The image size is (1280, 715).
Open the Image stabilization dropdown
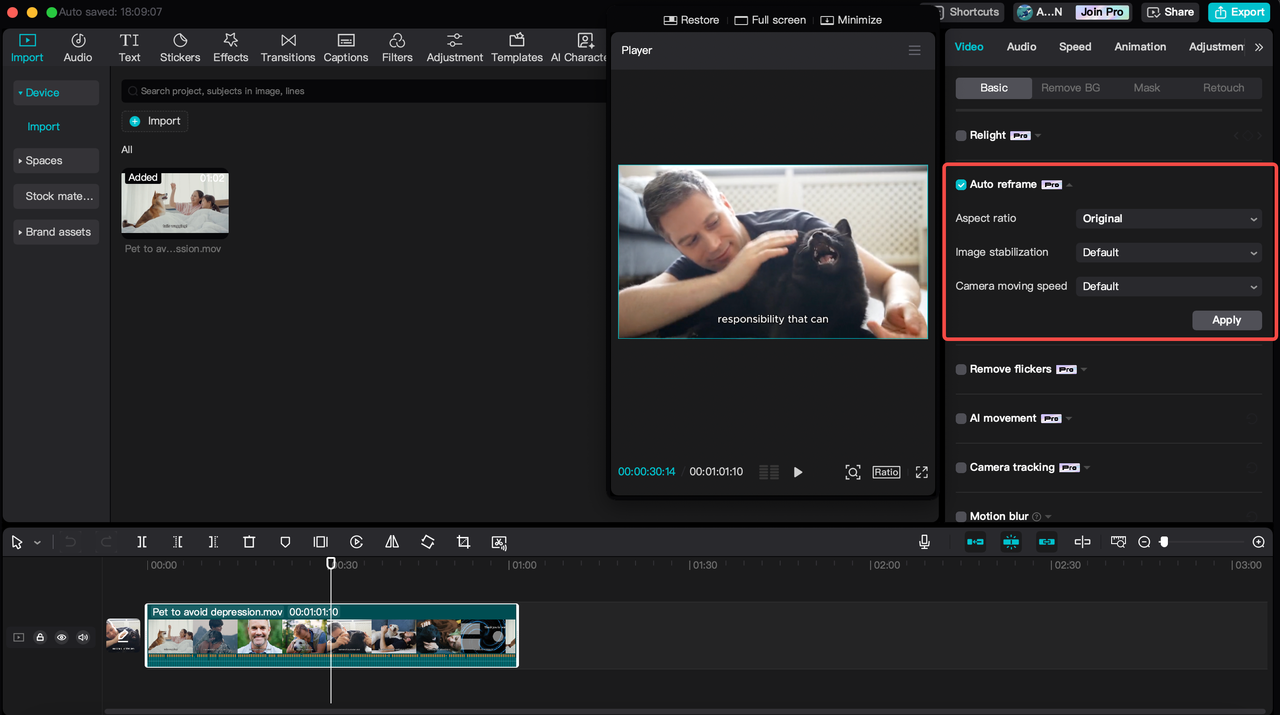coord(1169,252)
